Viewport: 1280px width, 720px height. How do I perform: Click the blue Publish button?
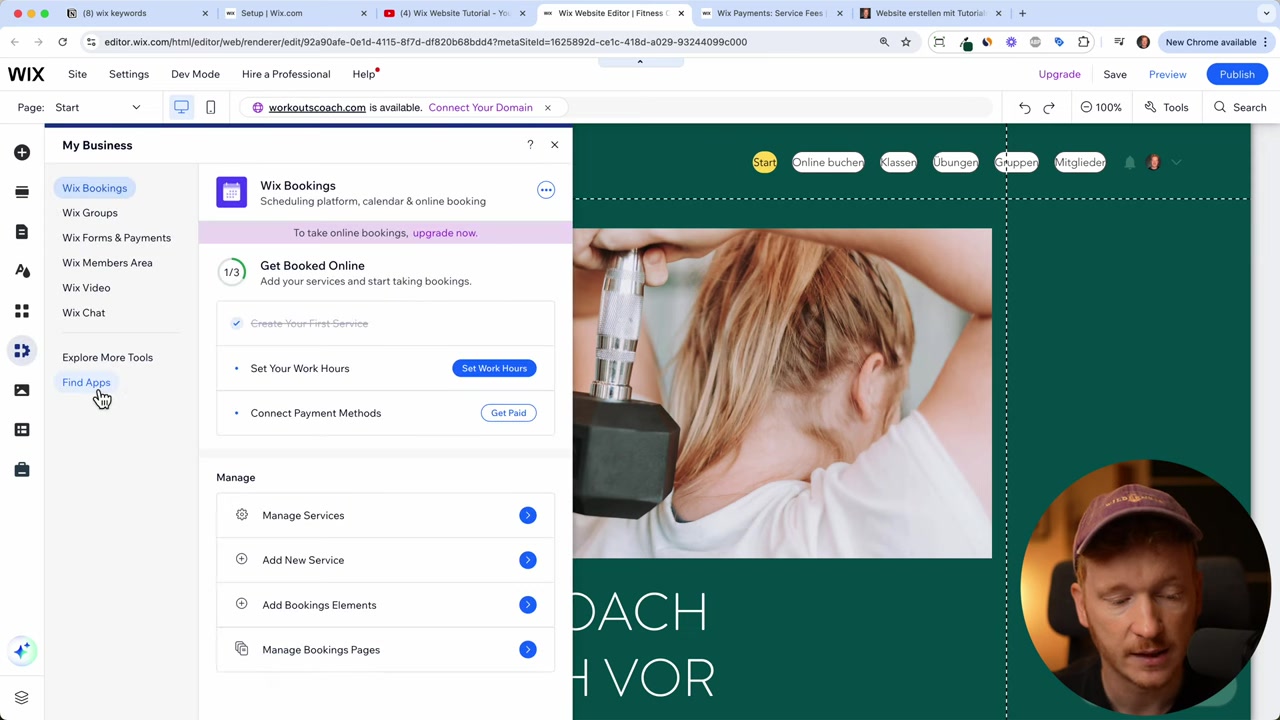tap(1237, 74)
